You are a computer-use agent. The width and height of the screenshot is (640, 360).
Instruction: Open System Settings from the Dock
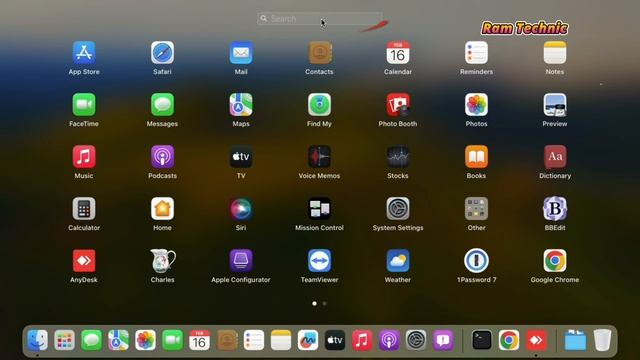(416, 340)
